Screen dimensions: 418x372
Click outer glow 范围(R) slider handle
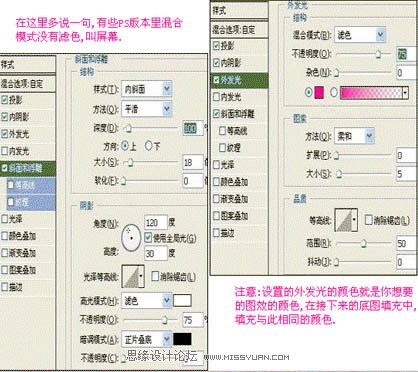pos(364,243)
